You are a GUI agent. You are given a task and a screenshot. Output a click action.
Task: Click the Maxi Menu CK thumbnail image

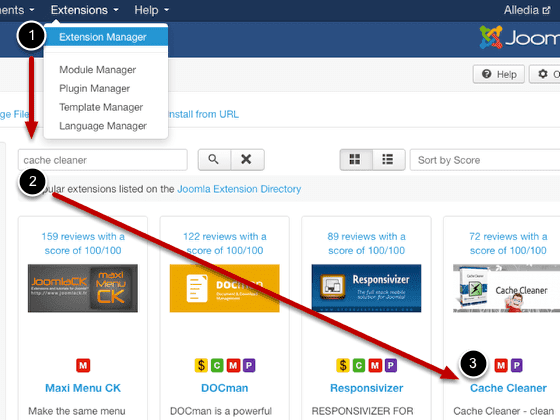pyautogui.click(x=83, y=288)
